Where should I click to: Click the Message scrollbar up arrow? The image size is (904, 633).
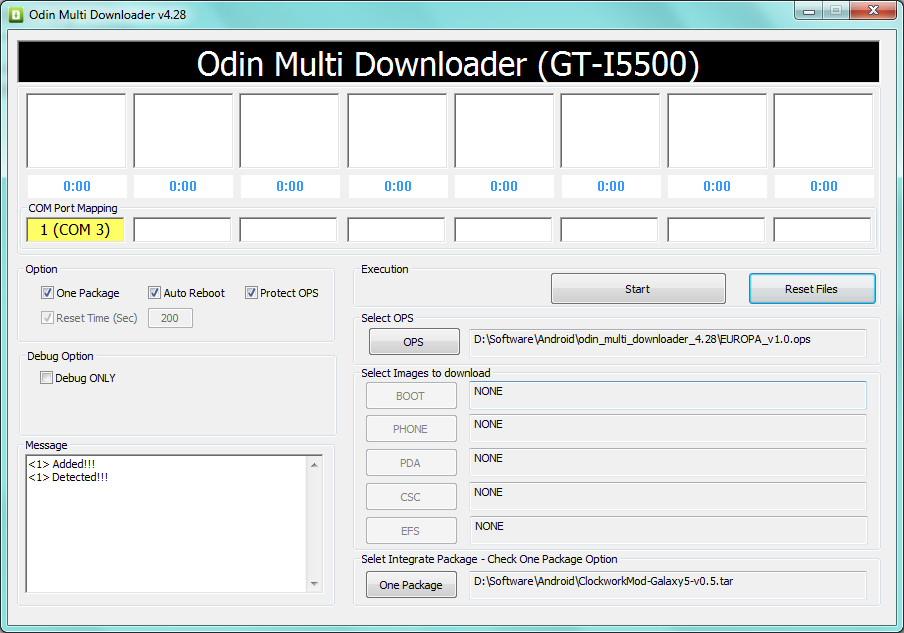point(314,465)
